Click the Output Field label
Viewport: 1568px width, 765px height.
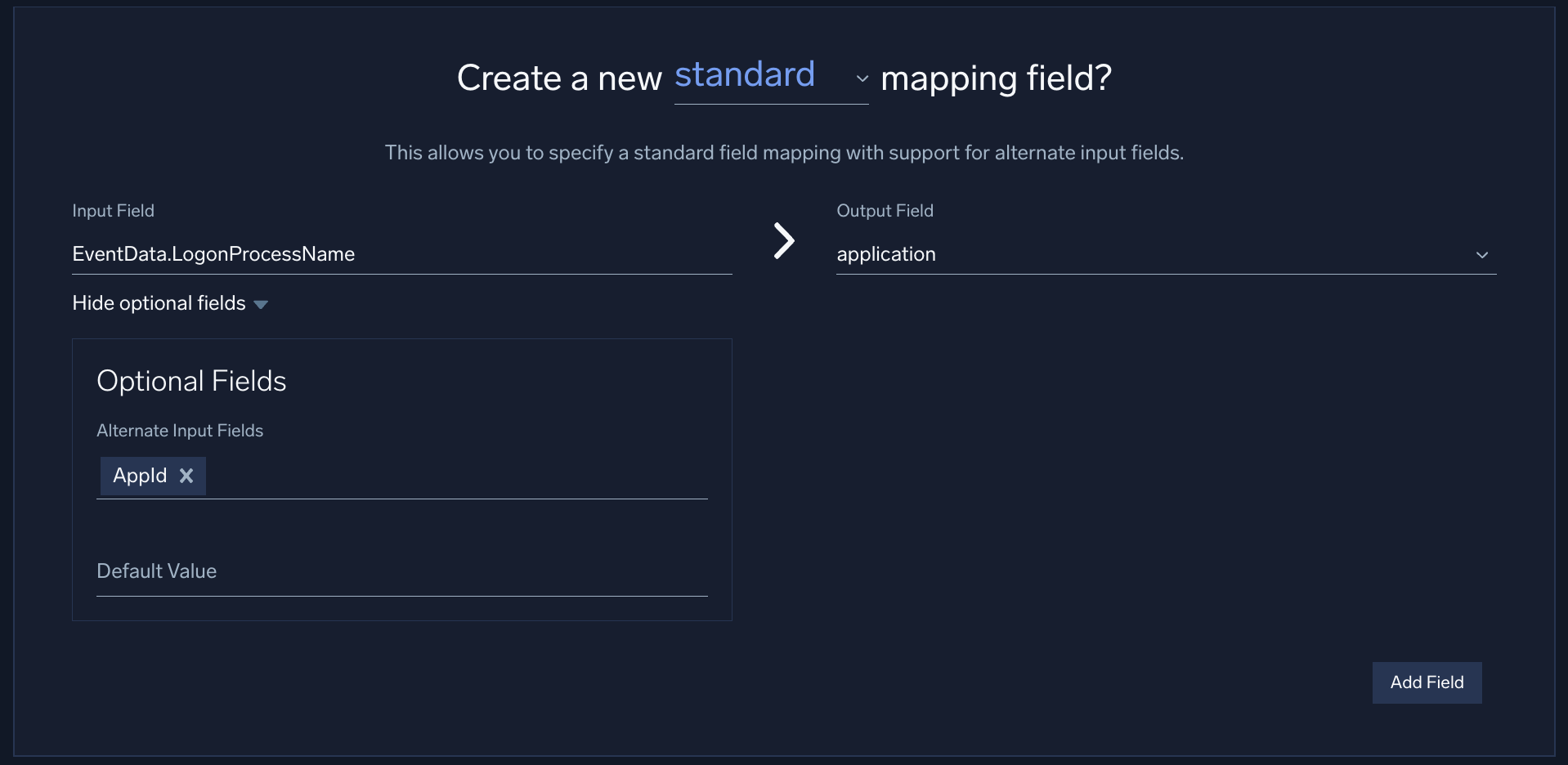tap(885, 210)
